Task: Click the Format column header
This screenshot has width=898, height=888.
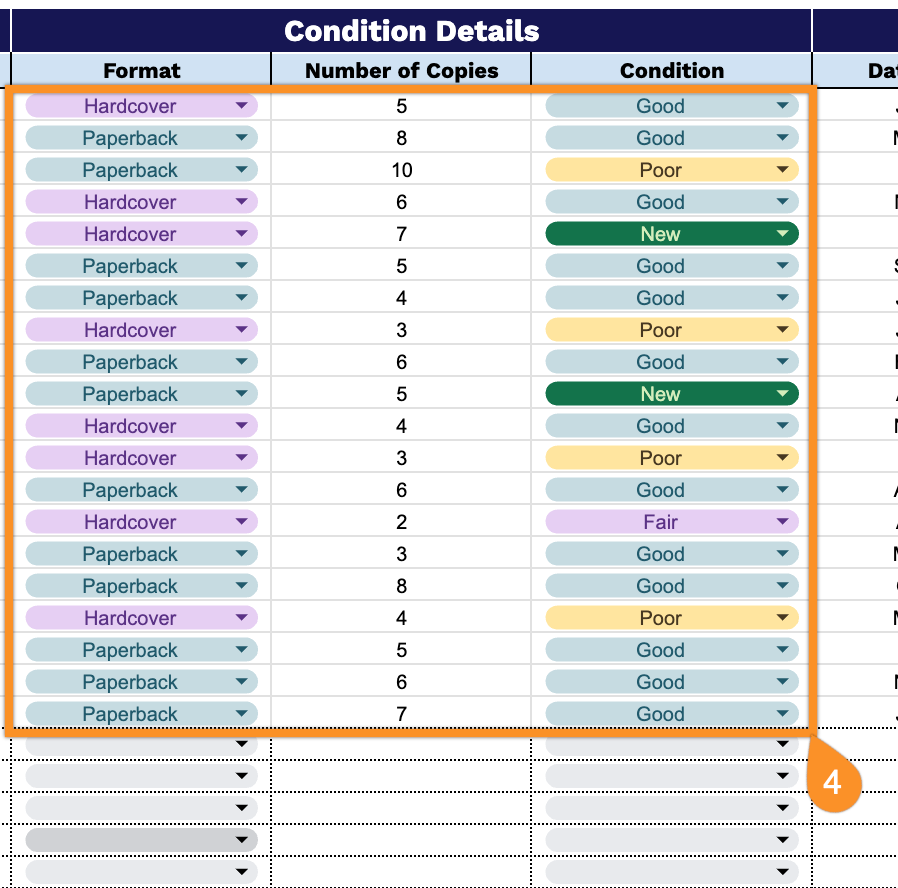Action: (141, 70)
